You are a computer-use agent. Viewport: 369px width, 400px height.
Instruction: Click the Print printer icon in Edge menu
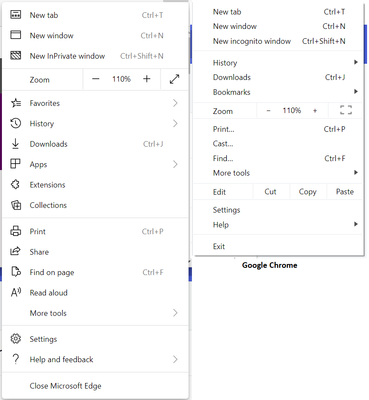tap(16, 231)
